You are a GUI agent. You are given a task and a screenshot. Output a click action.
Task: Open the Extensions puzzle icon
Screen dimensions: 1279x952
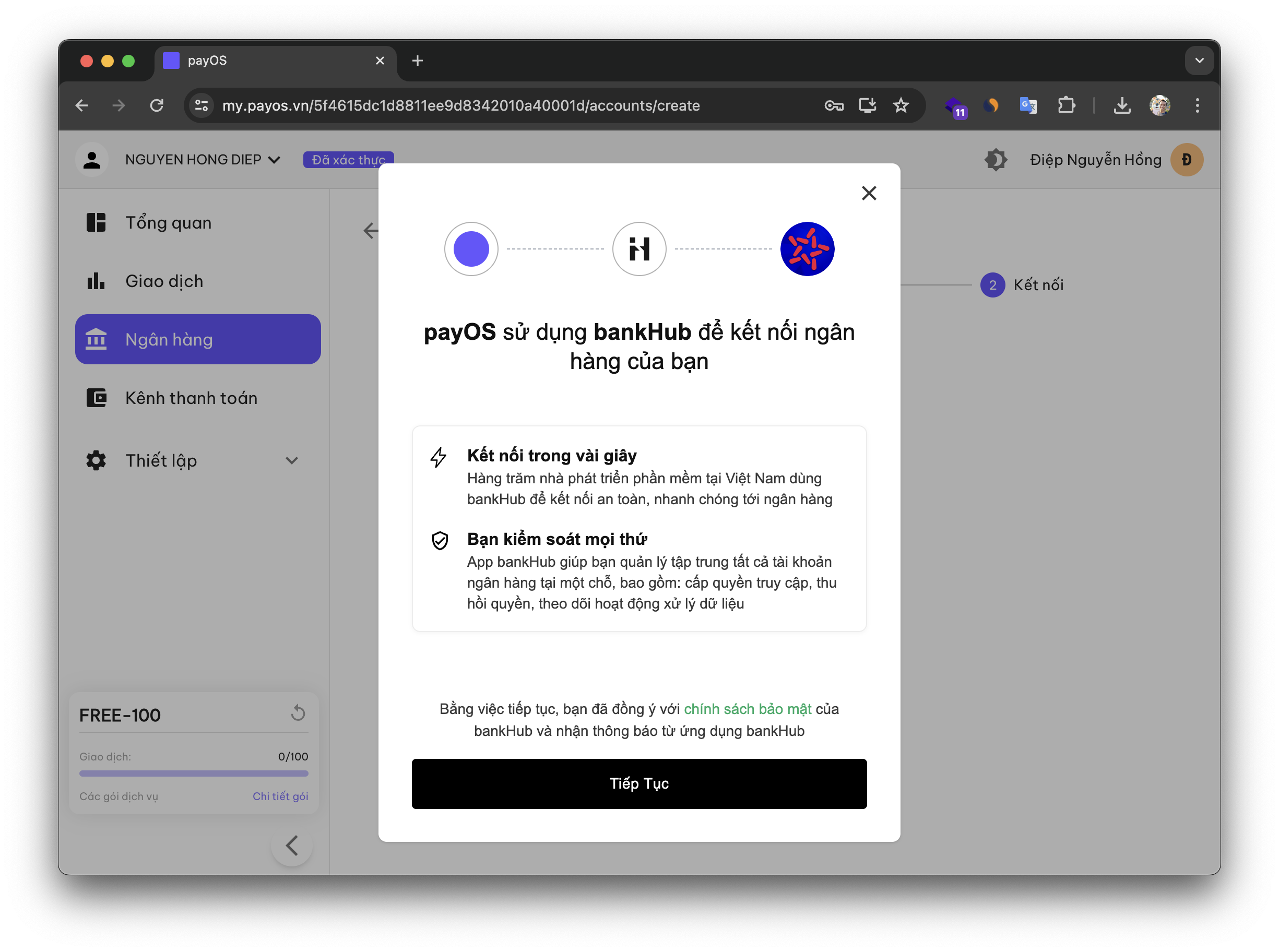point(1065,105)
